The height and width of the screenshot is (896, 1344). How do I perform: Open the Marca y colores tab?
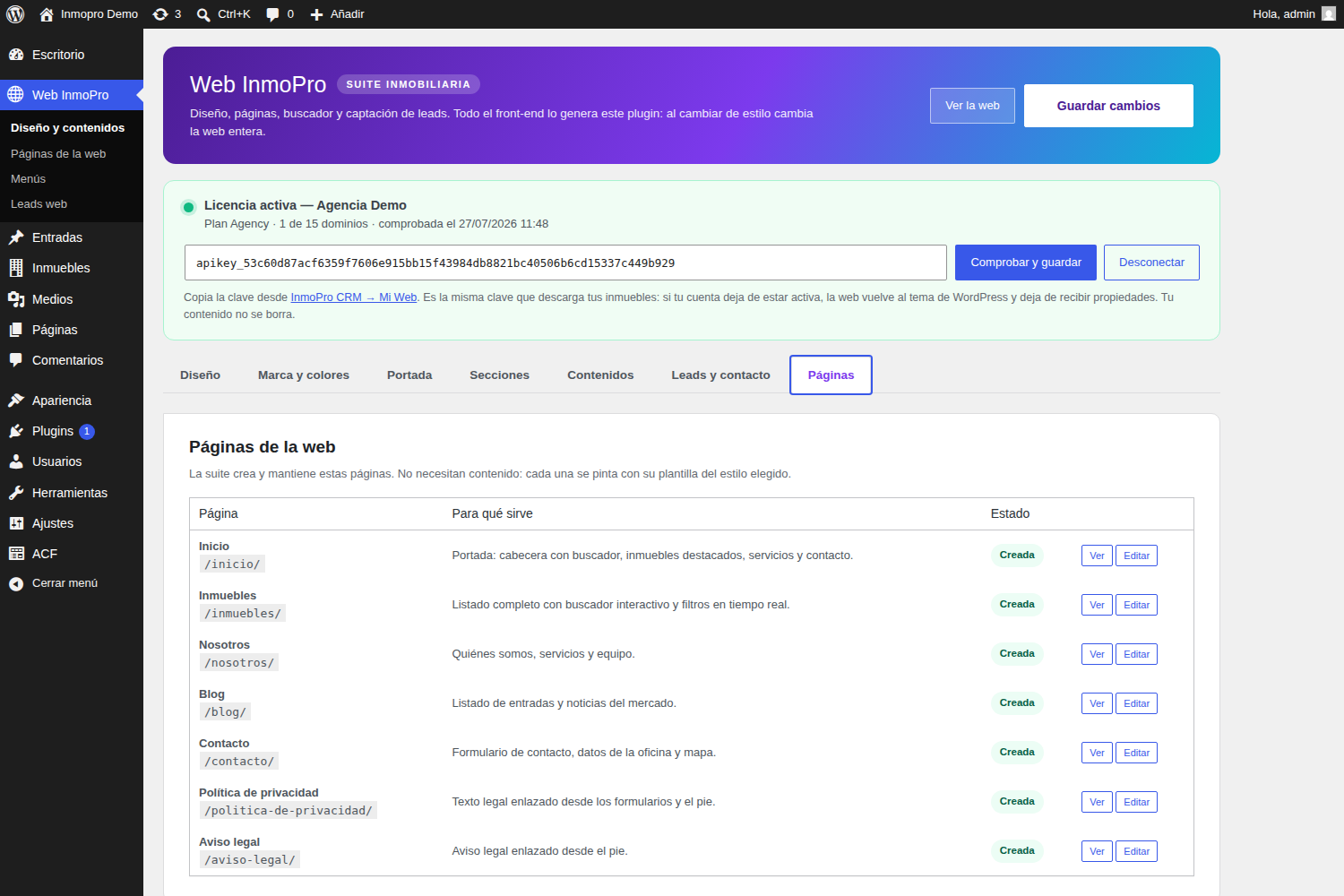tap(304, 375)
